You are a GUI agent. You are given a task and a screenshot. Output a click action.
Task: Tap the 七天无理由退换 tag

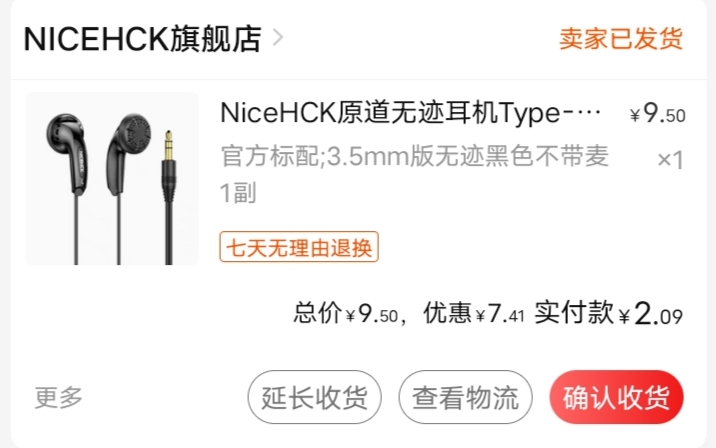[299, 247]
